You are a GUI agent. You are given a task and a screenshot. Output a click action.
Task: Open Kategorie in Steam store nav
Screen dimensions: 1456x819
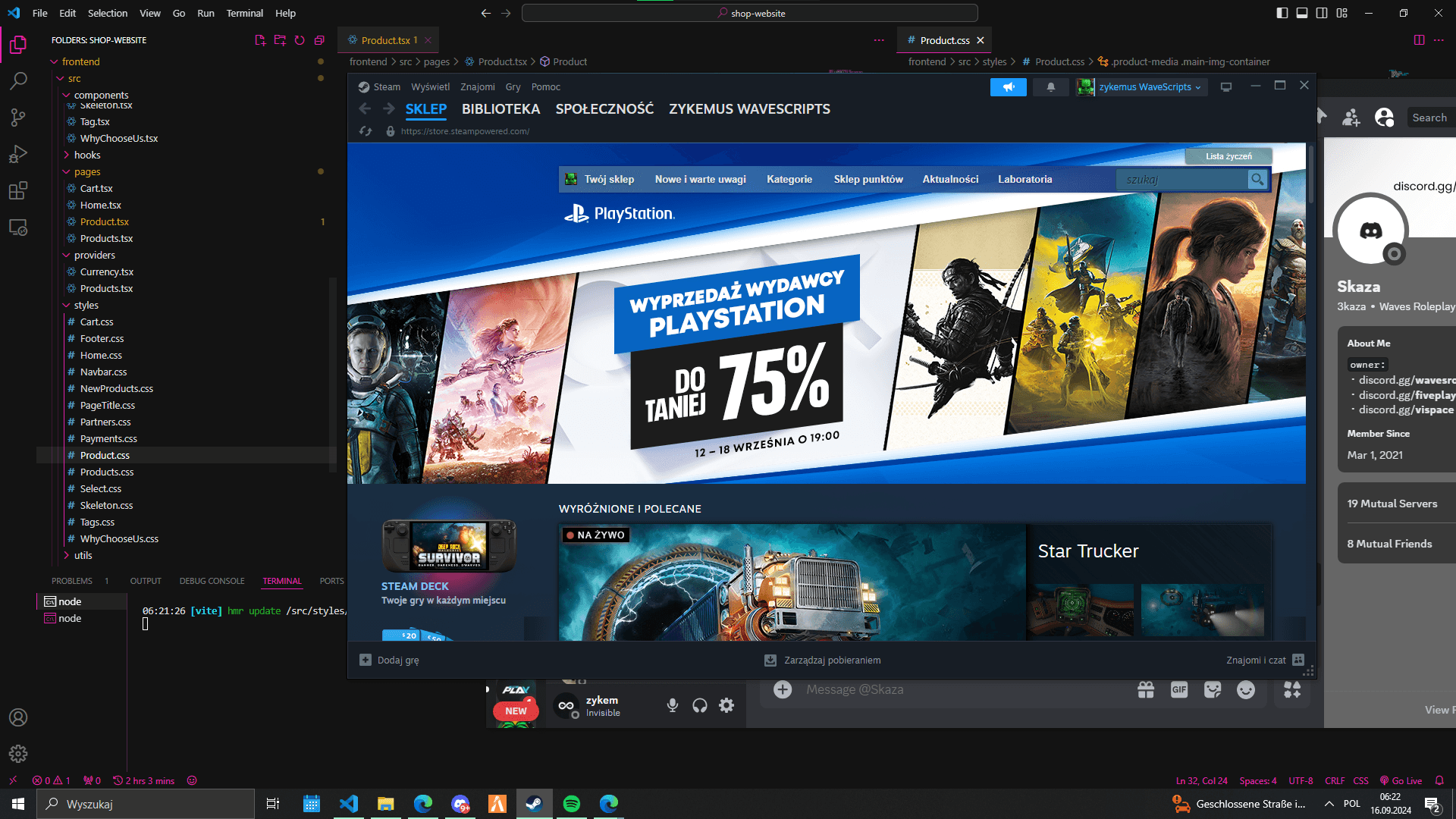point(789,180)
